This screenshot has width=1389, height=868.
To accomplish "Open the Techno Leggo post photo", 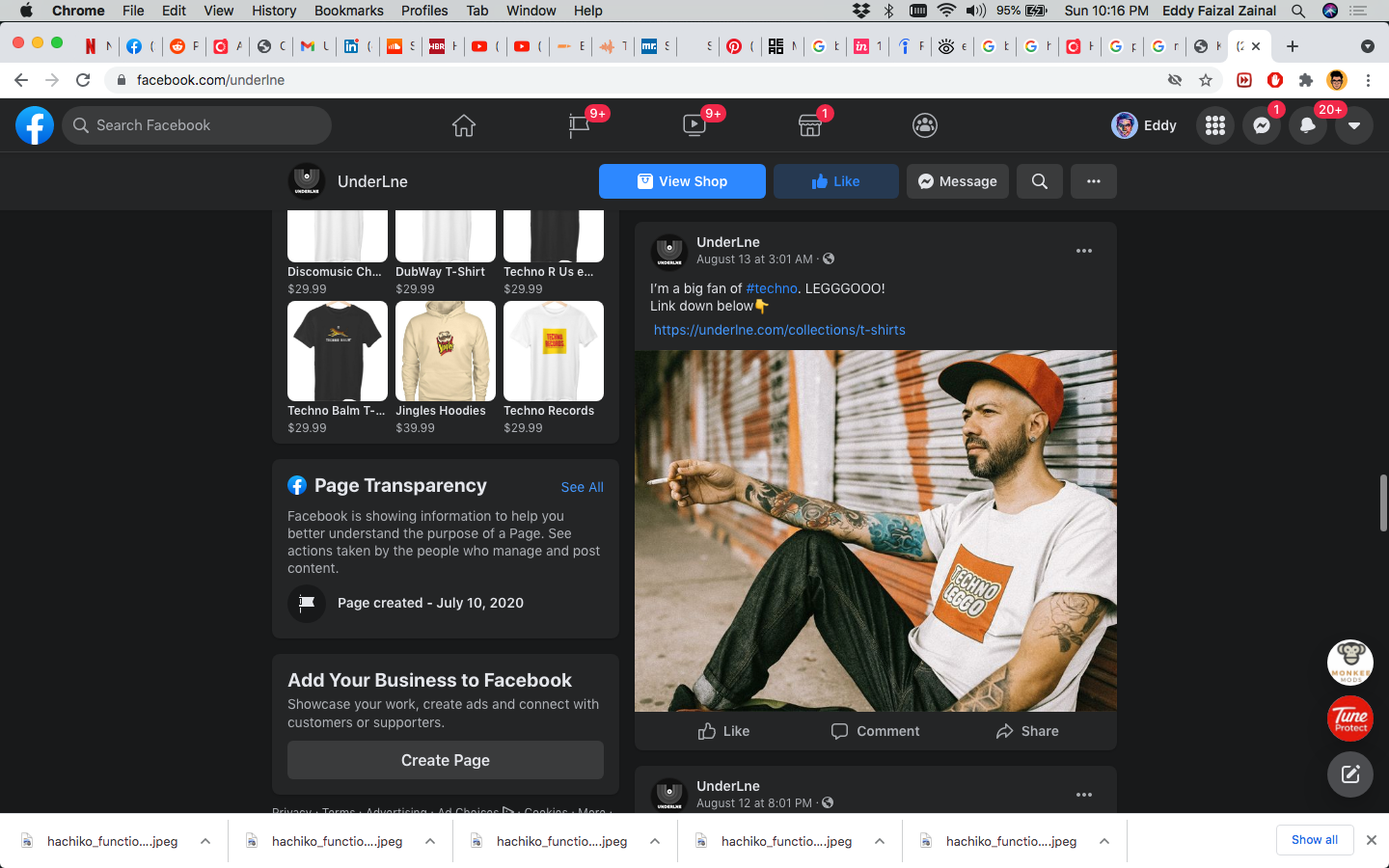I will pos(876,530).
